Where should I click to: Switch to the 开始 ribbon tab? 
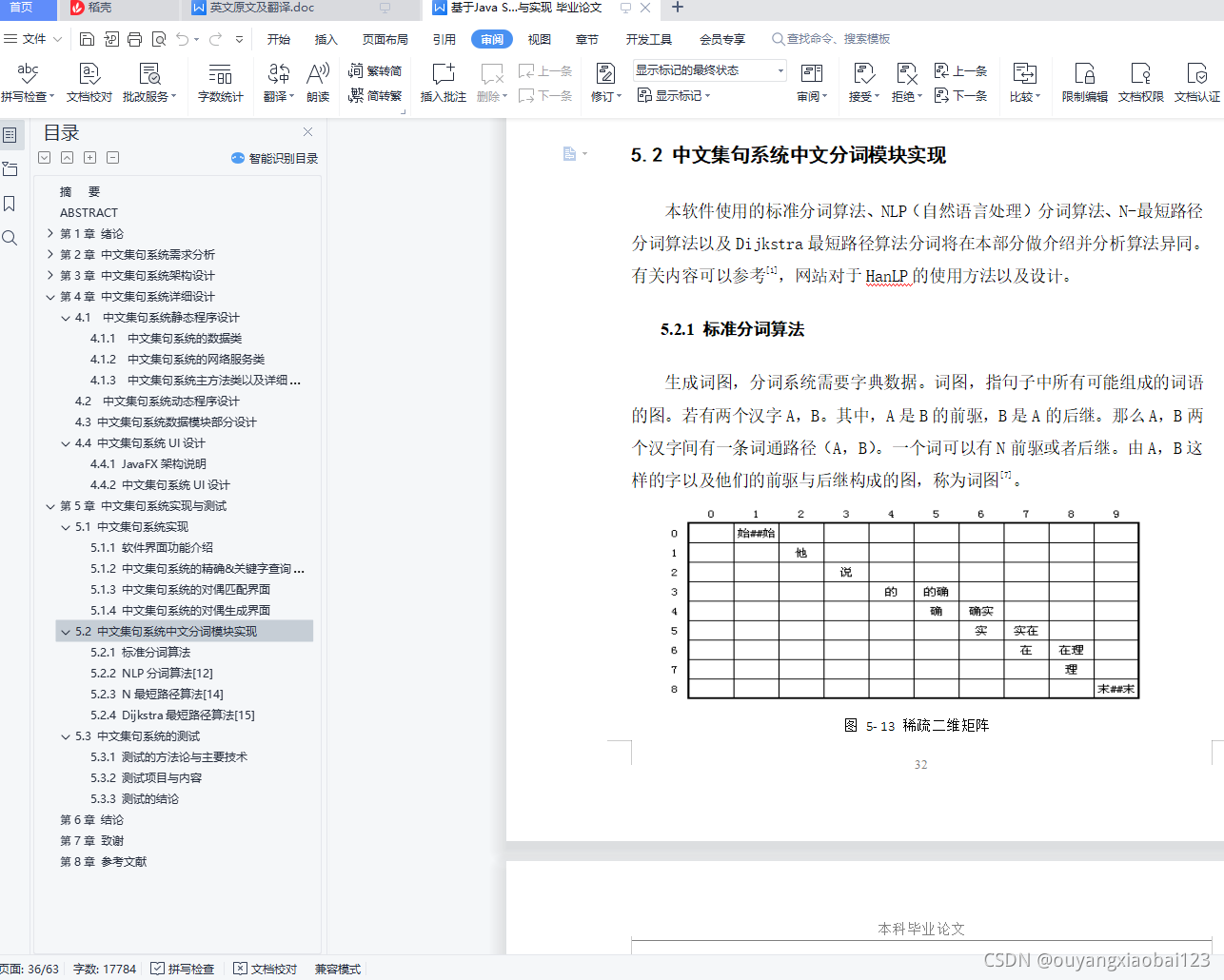tap(279, 39)
